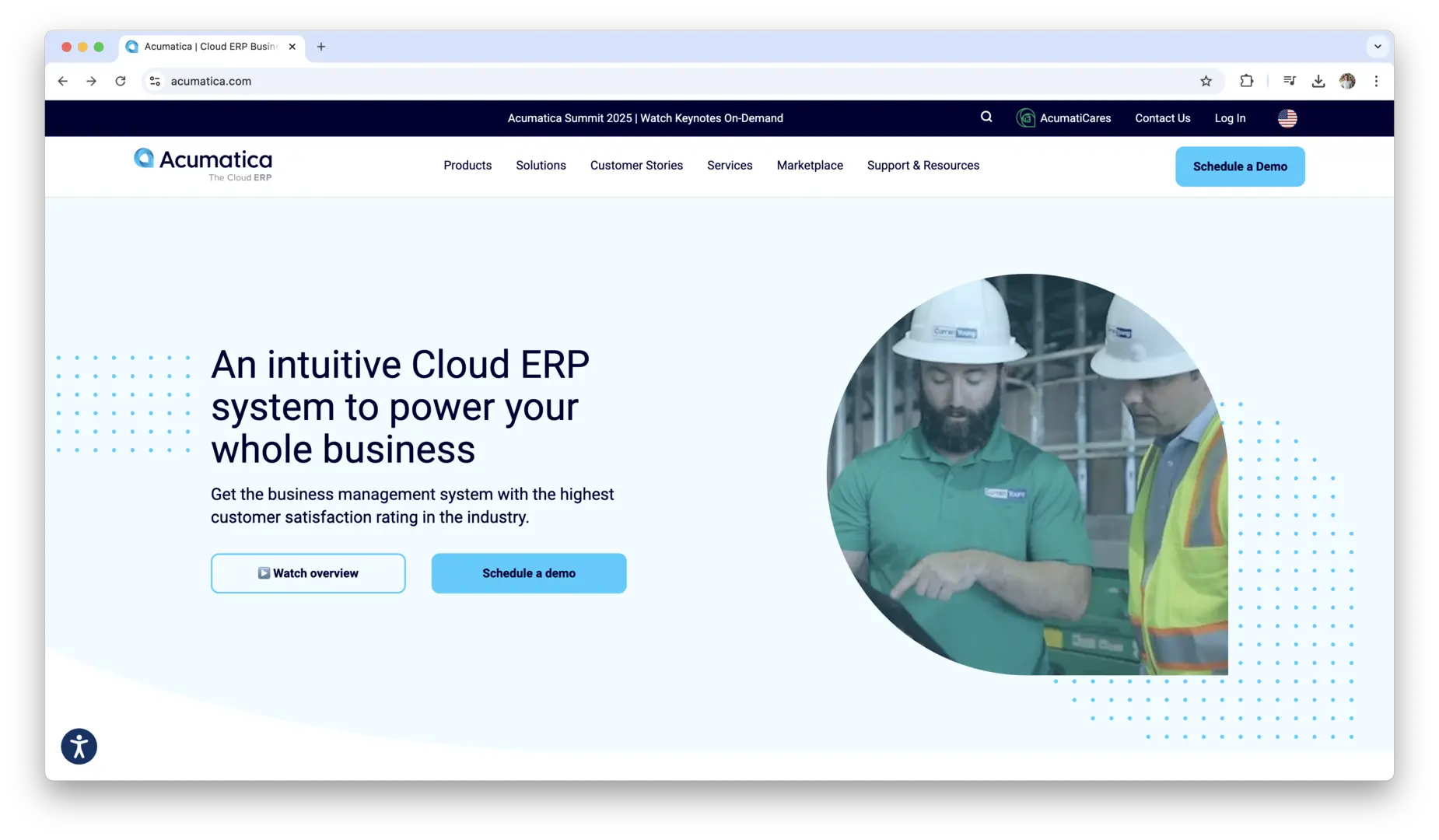
Task: Open the browser extensions puzzle icon
Action: pos(1246,81)
